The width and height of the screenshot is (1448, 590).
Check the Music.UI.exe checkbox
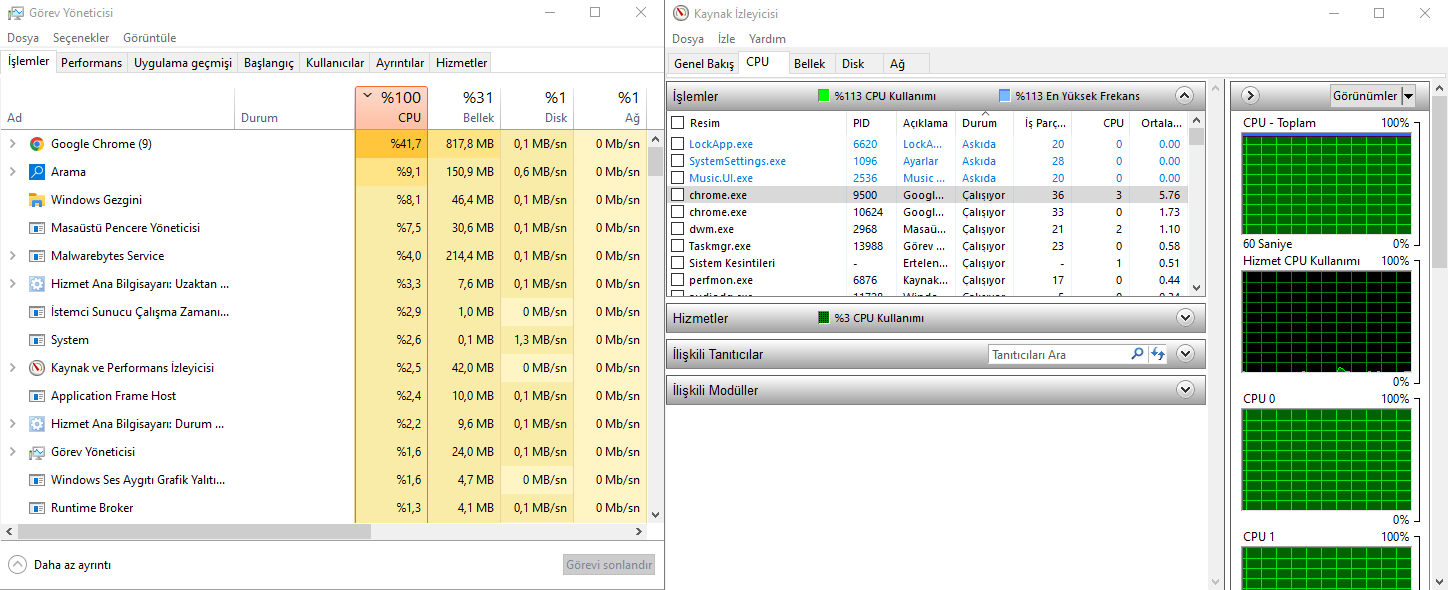(x=678, y=178)
